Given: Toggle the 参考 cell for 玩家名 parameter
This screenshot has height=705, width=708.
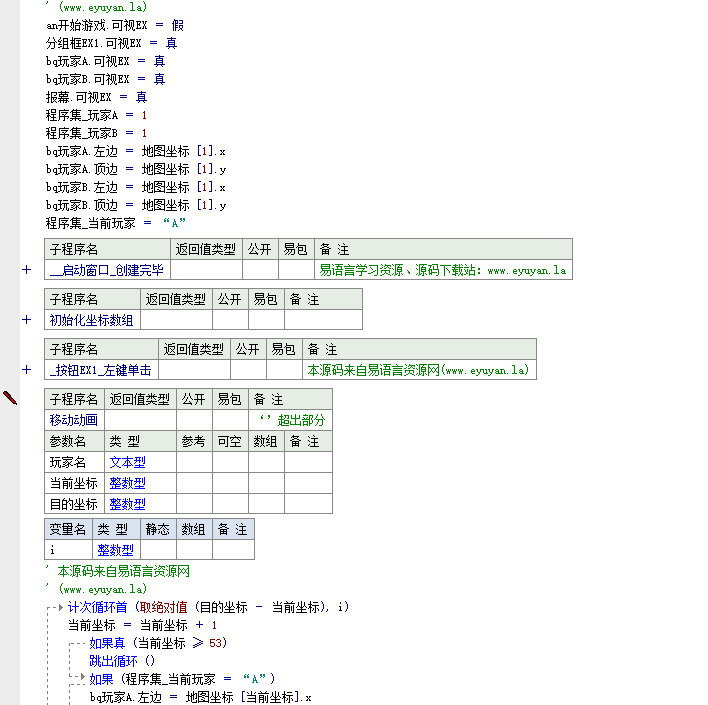Looking at the screenshot, I should click(194, 462).
